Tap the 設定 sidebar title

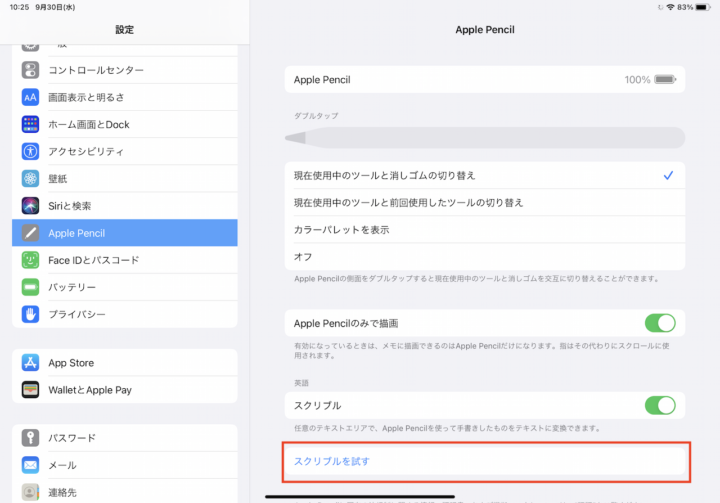[x=124, y=30]
